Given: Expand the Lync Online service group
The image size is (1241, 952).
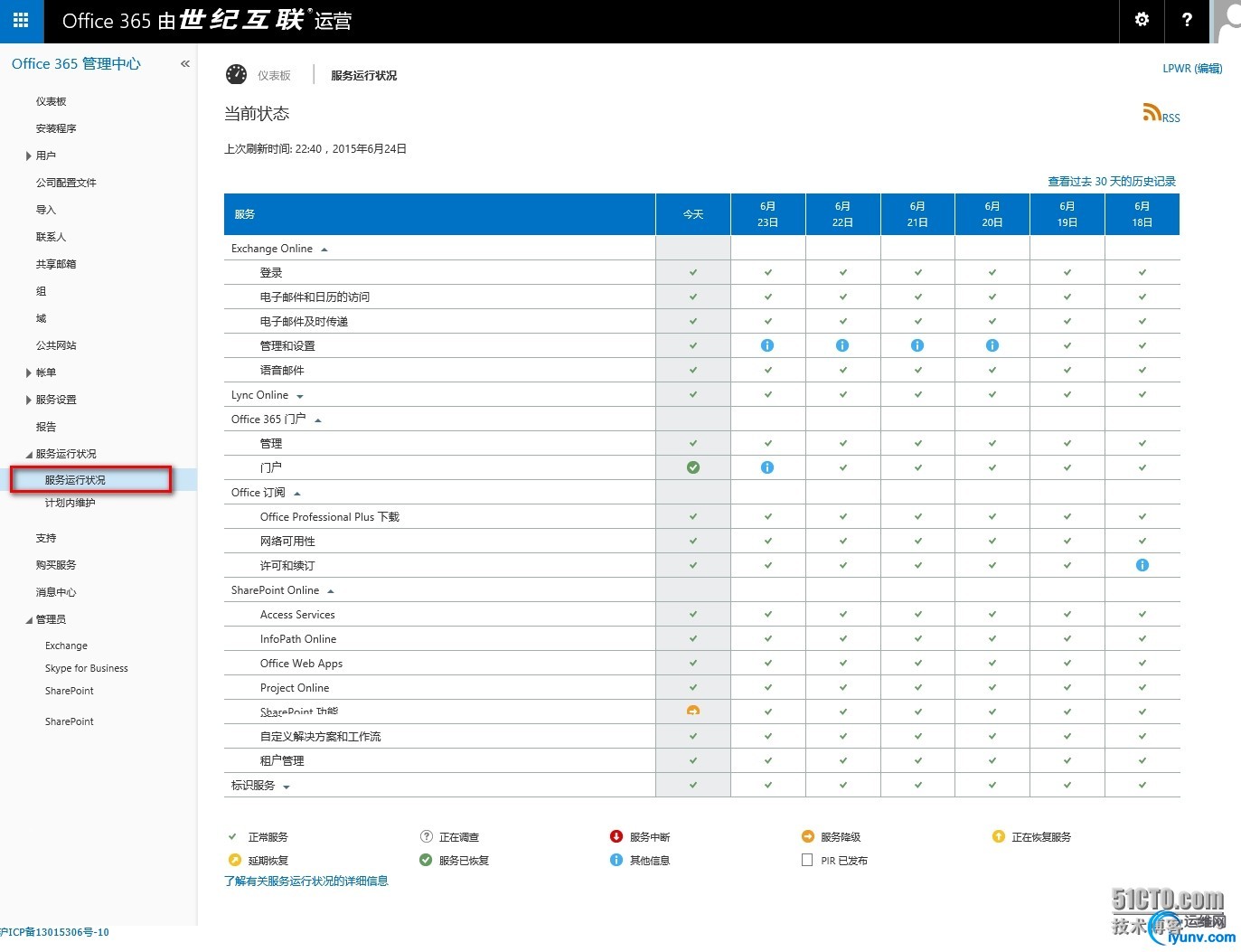Looking at the screenshot, I should [300, 396].
